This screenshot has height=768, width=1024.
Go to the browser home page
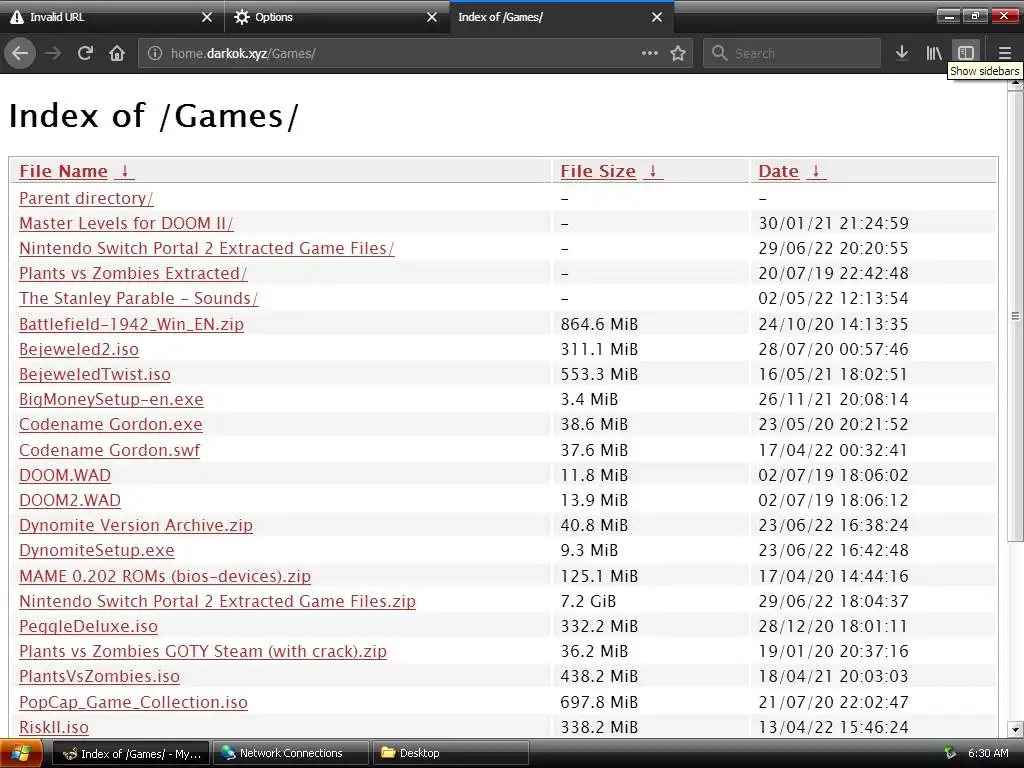117,53
